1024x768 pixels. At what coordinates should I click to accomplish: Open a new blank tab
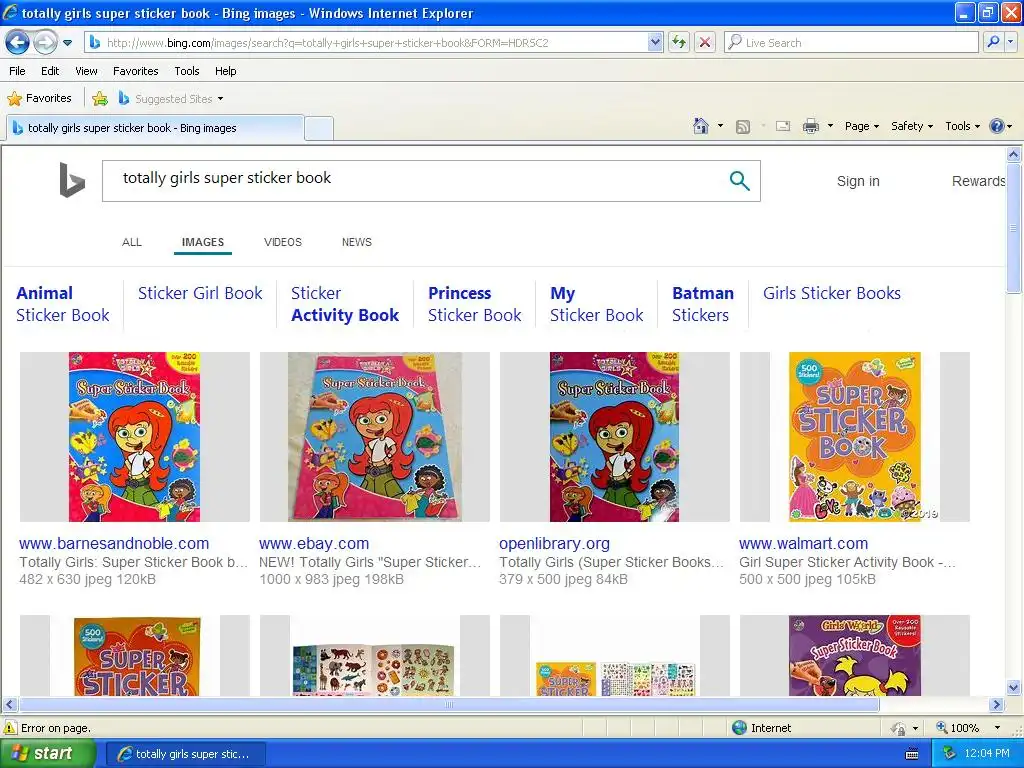tap(319, 128)
